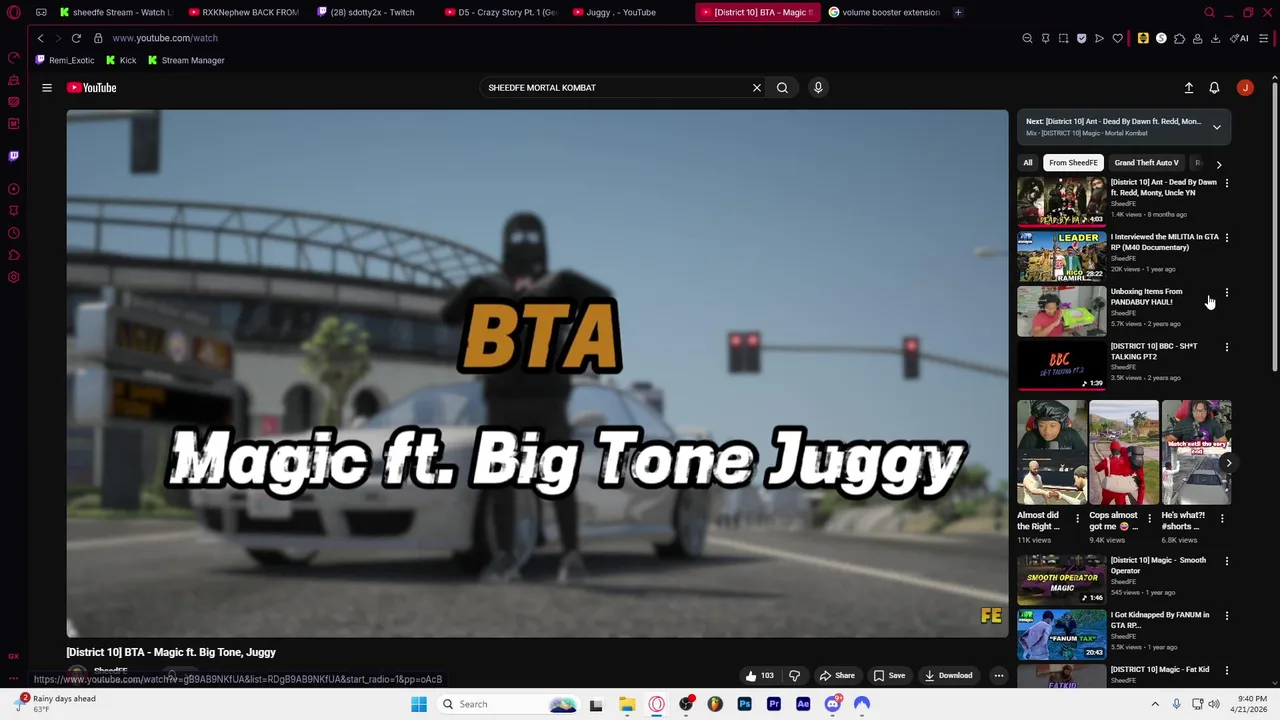Clear the search box with the X
Image resolution: width=1280 pixels, height=720 pixels.
coord(757,88)
